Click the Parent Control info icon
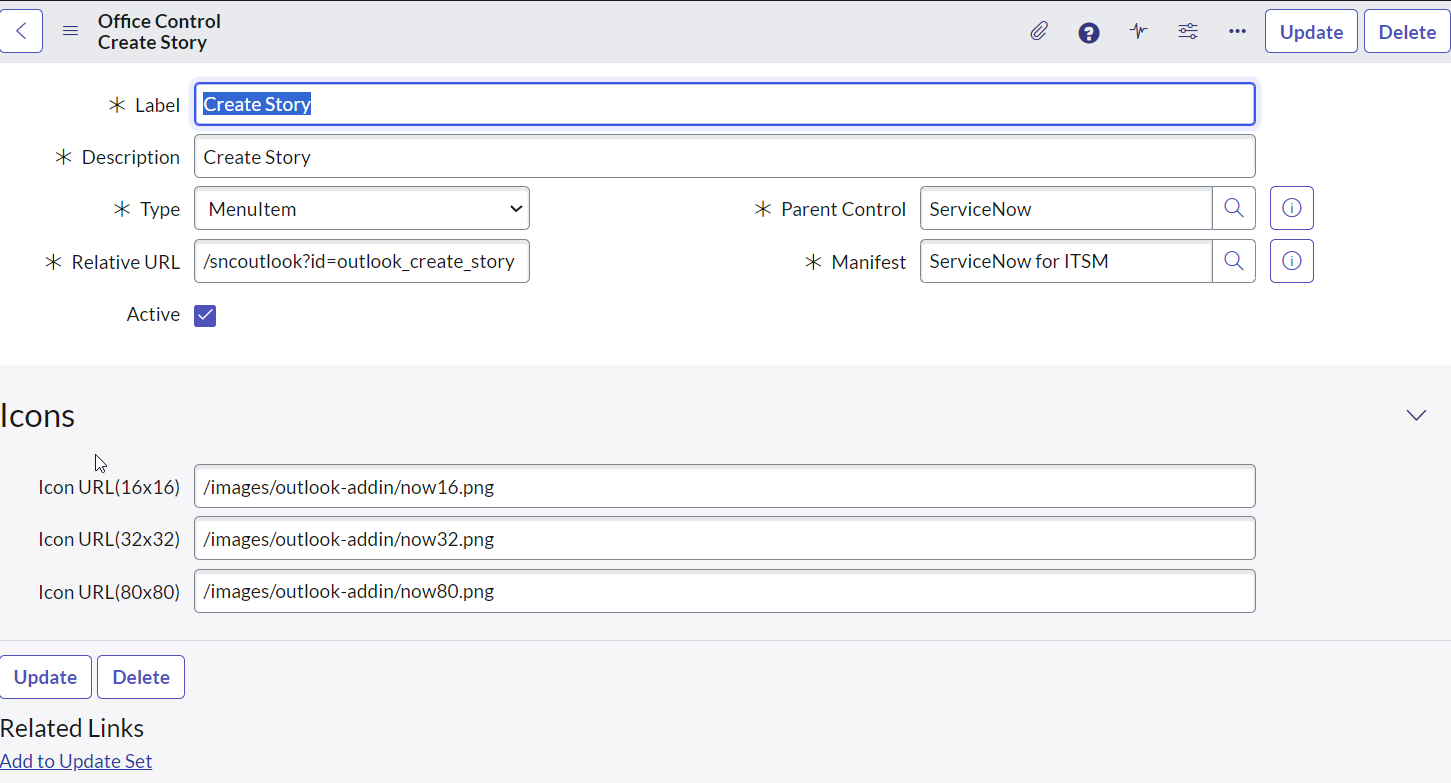This screenshot has width=1451, height=783. [1291, 208]
